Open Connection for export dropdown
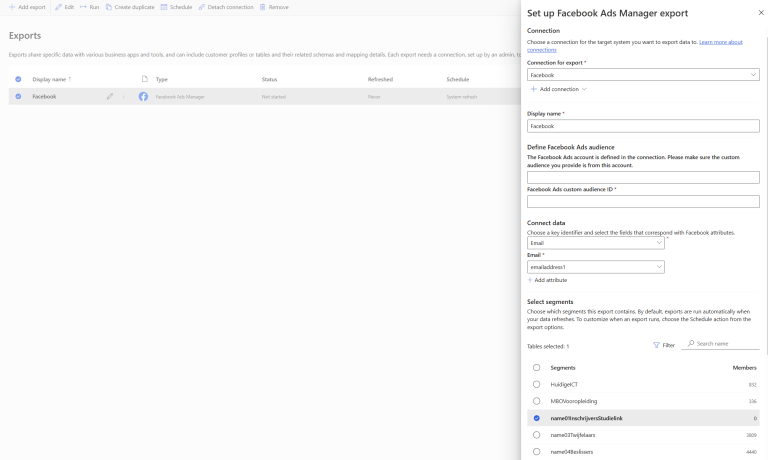Viewport: 768px width, 460px height. coord(643,74)
